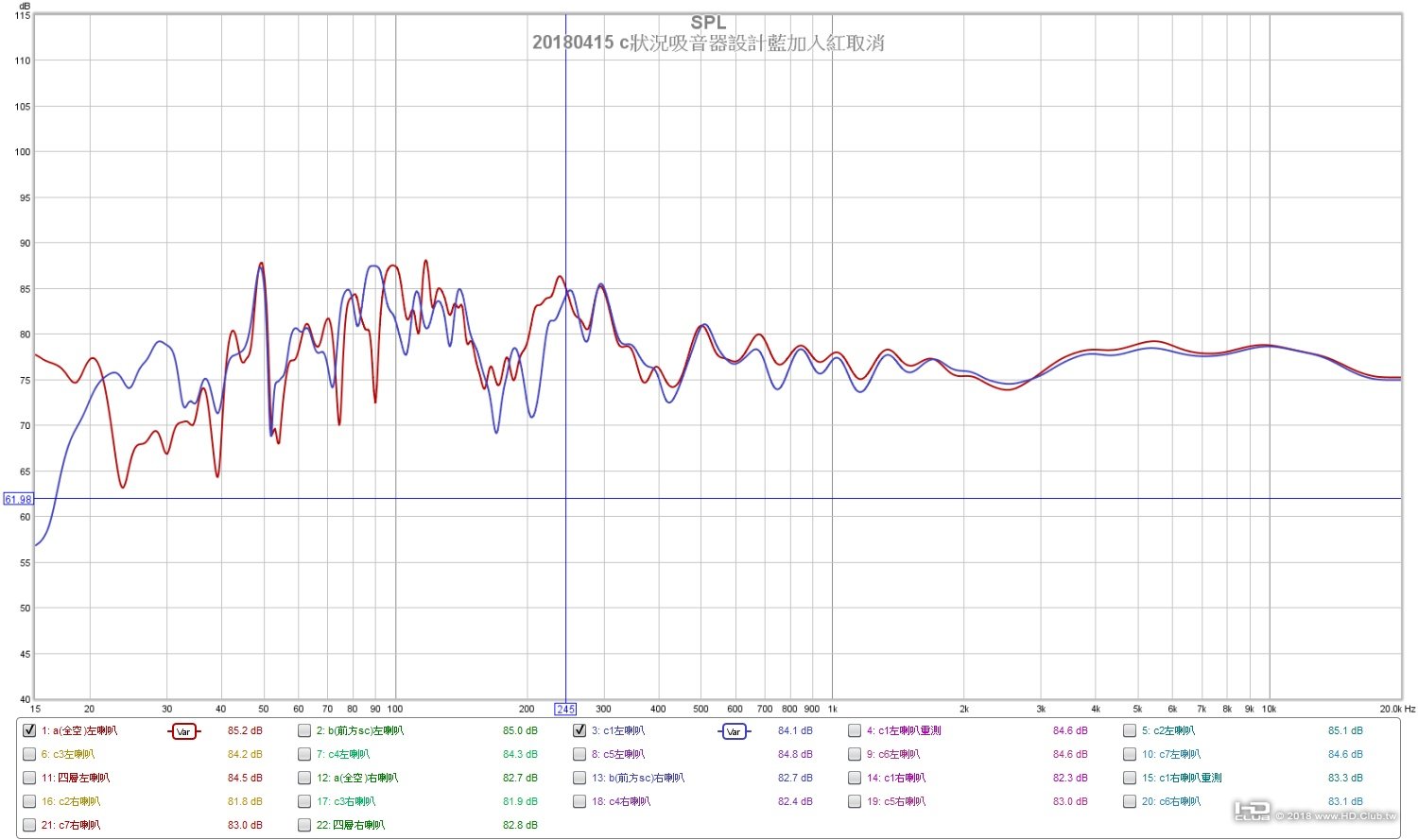Show trace 13: b(前方sc)右喇叭 checkbox
The image size is (1418, 840).
579,778
